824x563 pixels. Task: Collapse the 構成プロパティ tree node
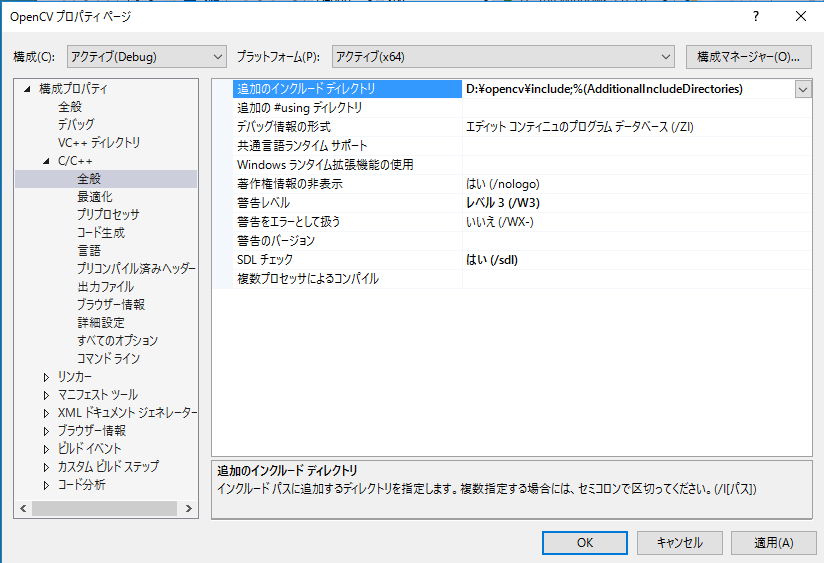tap(27, 89)
